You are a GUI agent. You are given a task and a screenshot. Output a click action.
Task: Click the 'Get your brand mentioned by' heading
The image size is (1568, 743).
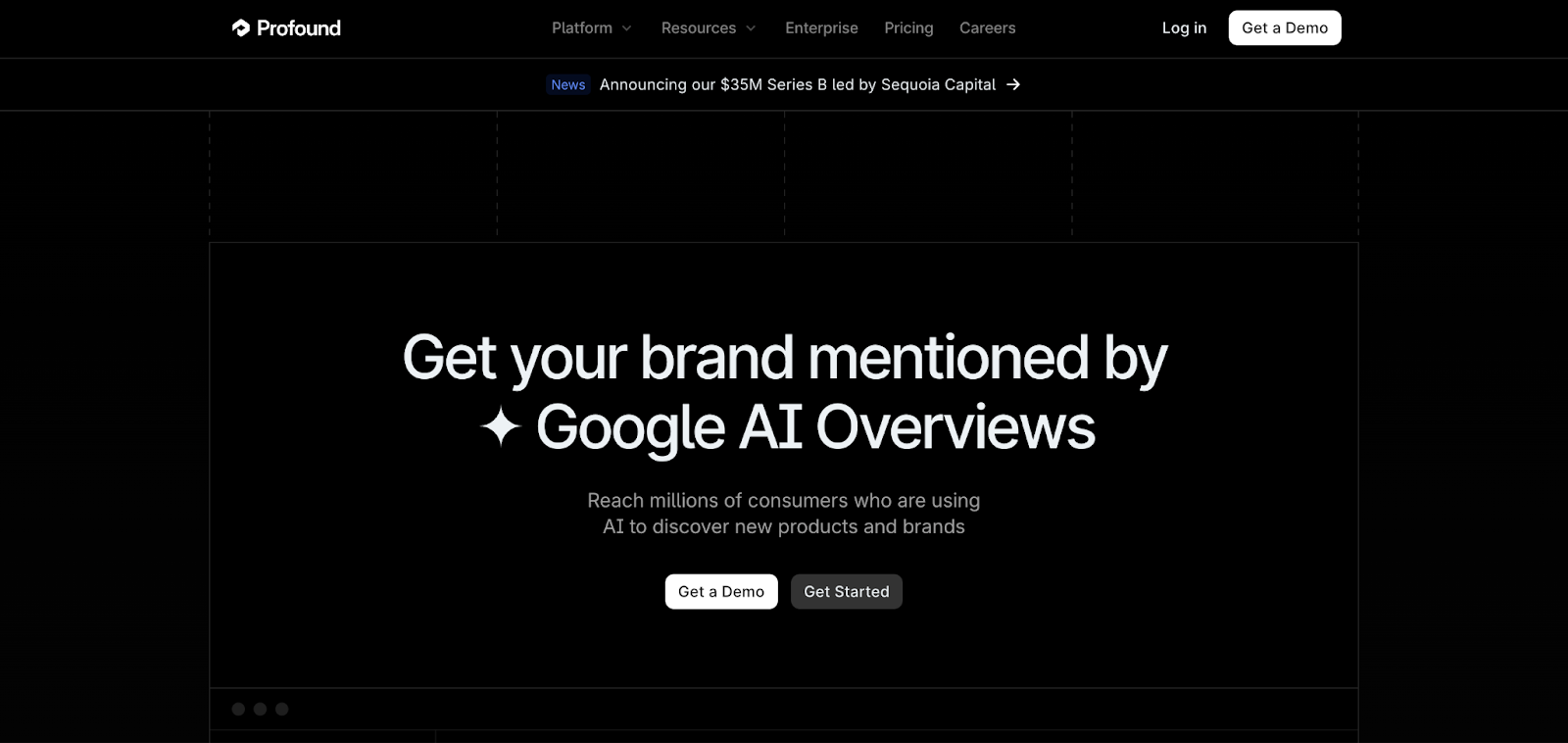click(x=785, y=358)
